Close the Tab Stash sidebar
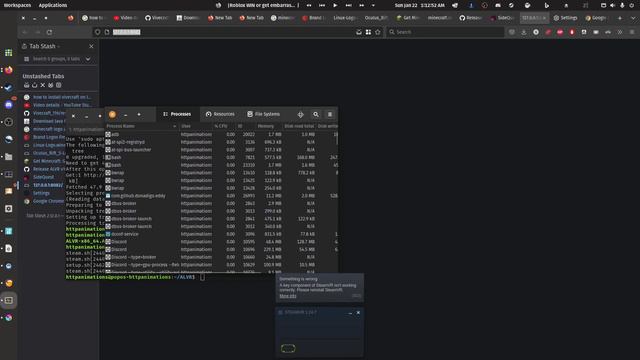This screenshot has width=640, height=360. click(91, 47)
